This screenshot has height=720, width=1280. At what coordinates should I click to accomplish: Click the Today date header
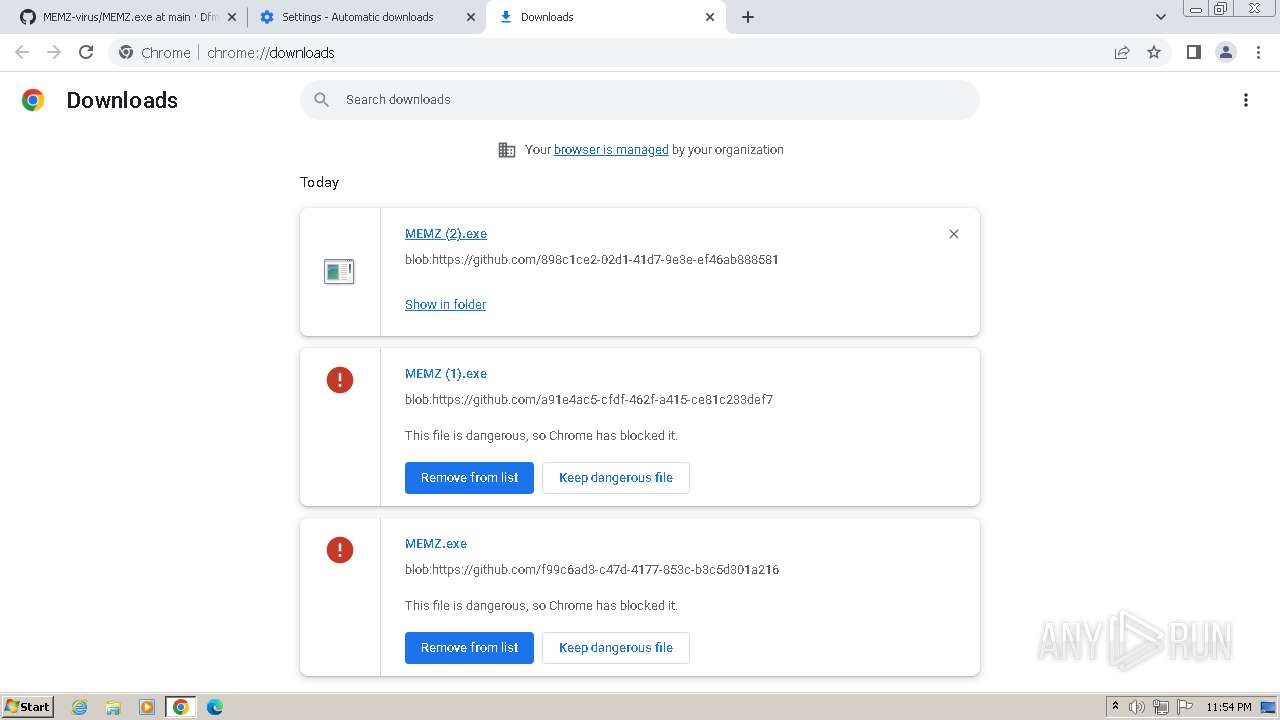[x=319, y=182]
